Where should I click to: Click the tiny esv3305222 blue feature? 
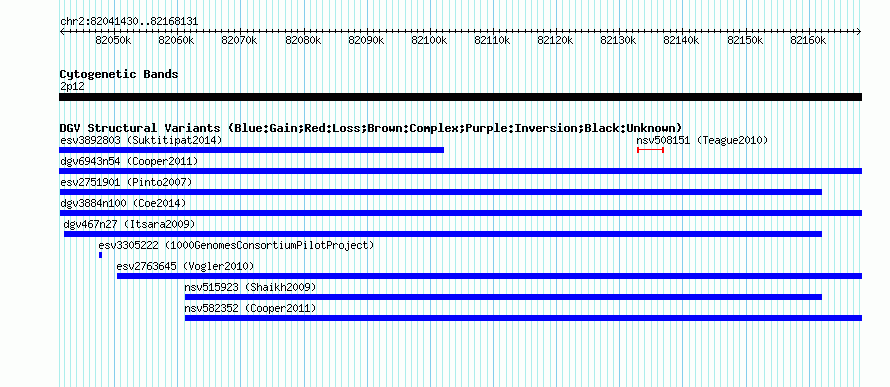coord(100,255)
